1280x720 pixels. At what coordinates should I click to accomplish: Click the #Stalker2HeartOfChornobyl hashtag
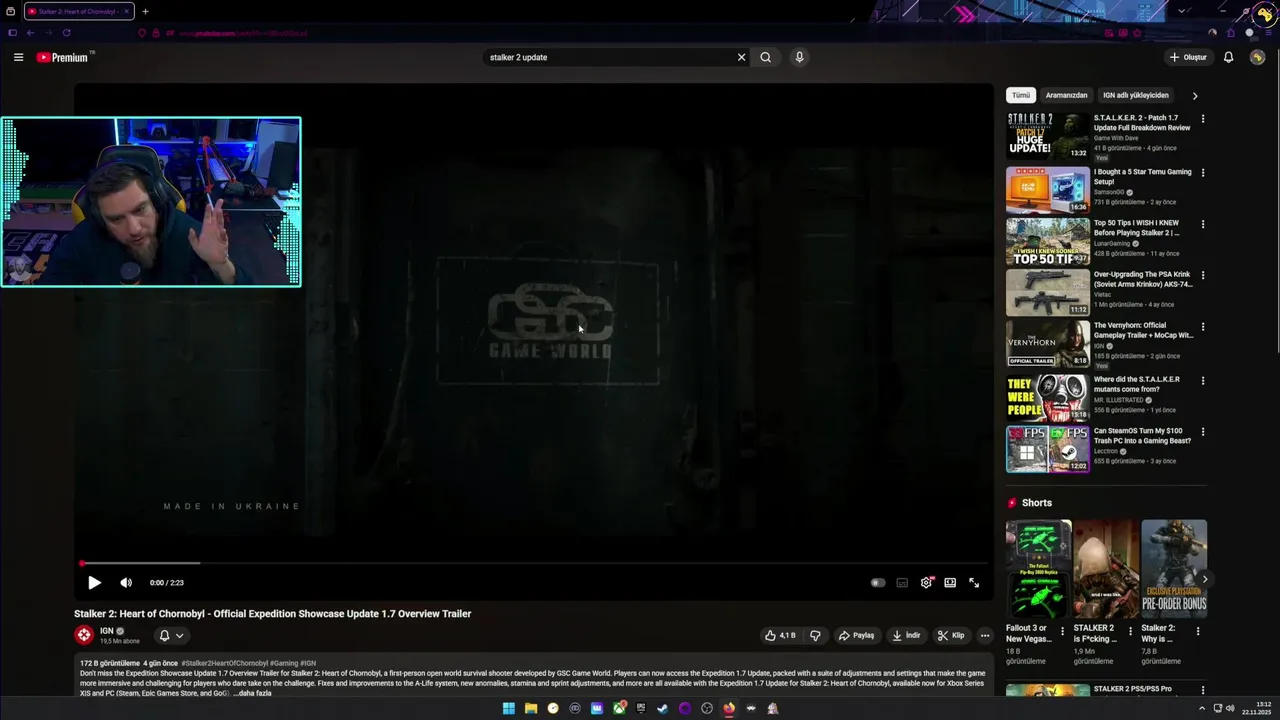pyautogui.click(x=224, y=663)
